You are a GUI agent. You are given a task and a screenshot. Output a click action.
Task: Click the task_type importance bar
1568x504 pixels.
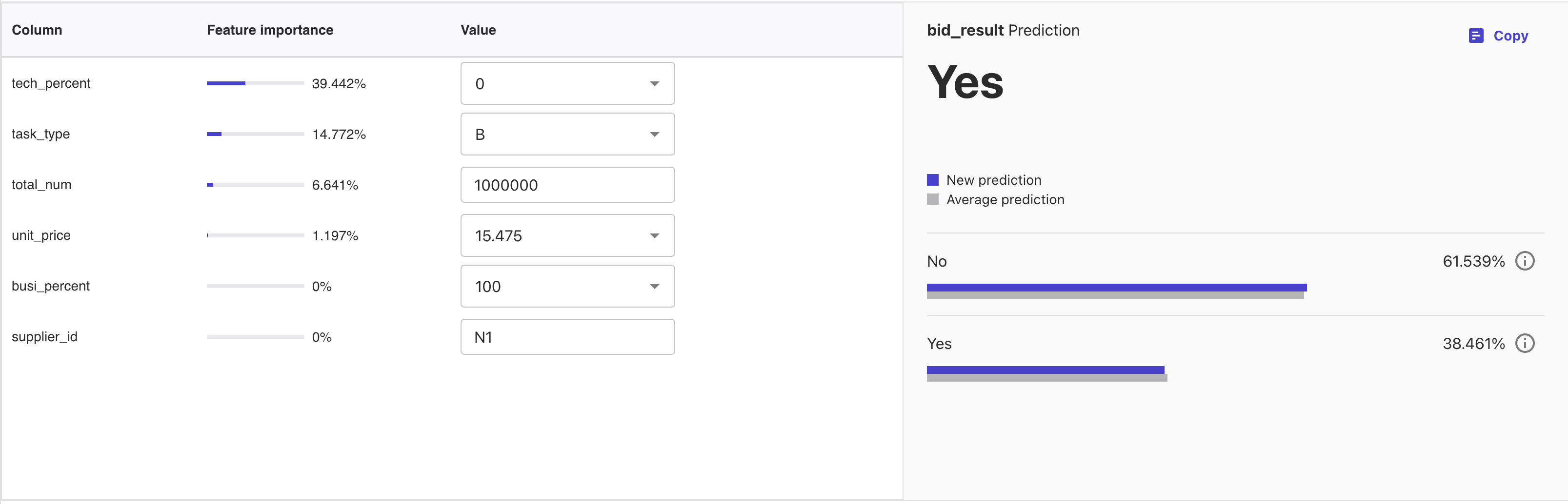coord(255,135)
